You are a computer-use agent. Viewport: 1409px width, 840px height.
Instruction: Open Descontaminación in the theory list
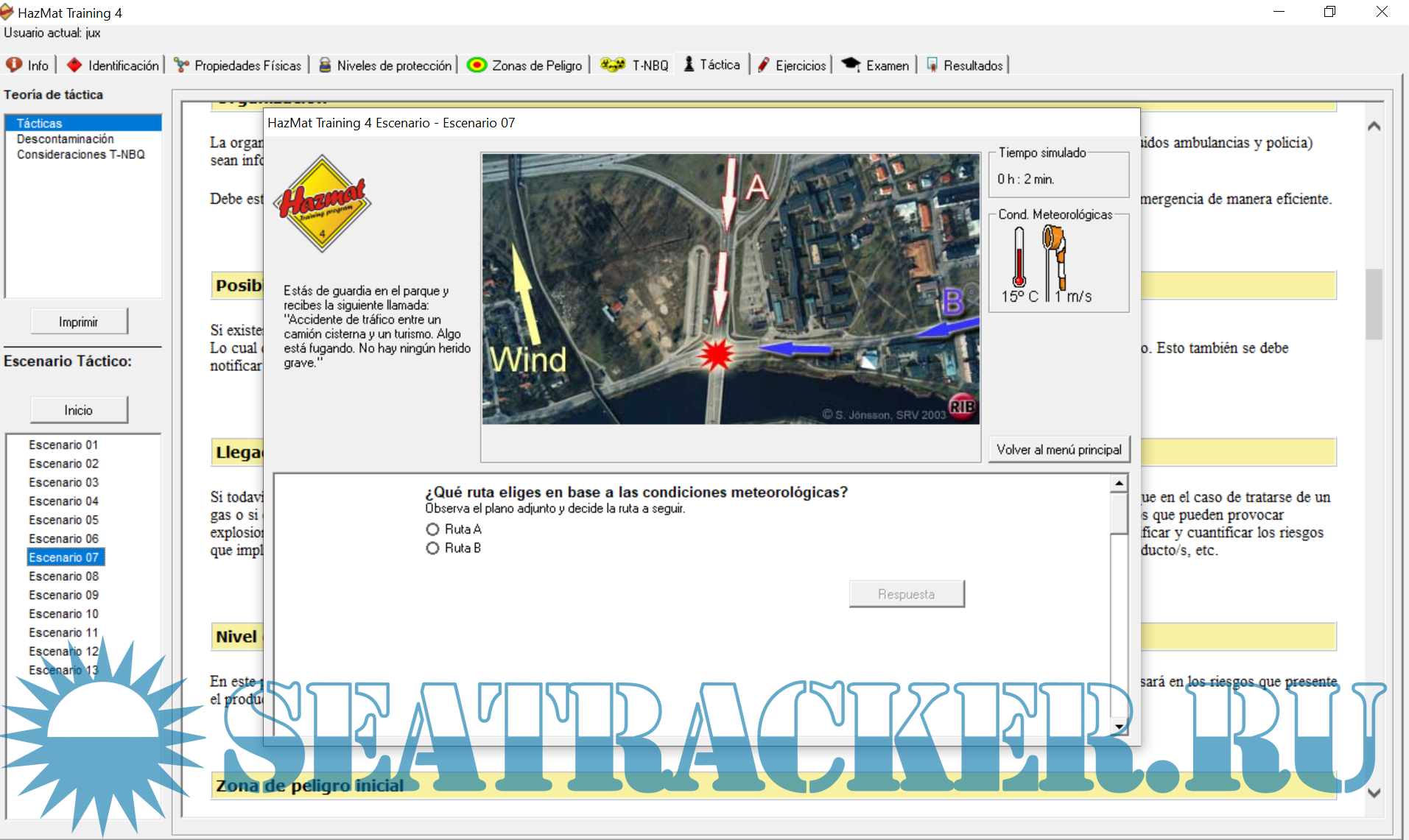[x=66, y=139]
